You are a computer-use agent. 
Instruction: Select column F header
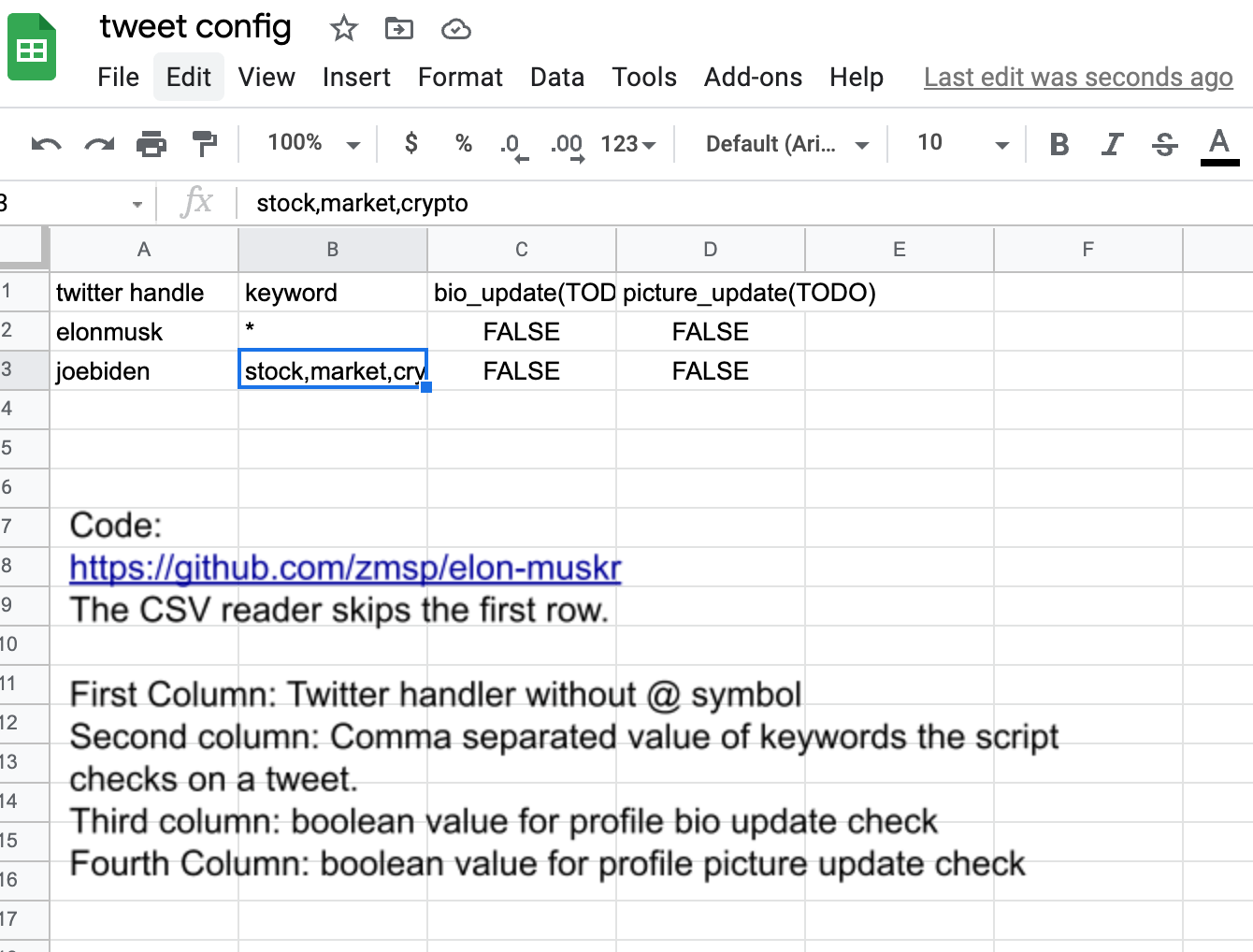1088,249
